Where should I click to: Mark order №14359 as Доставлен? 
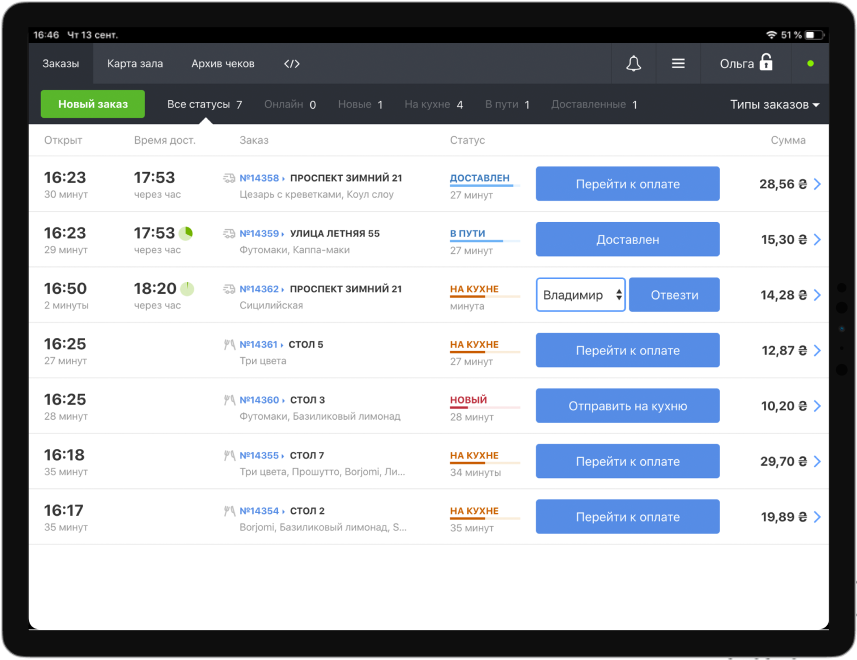627,239
